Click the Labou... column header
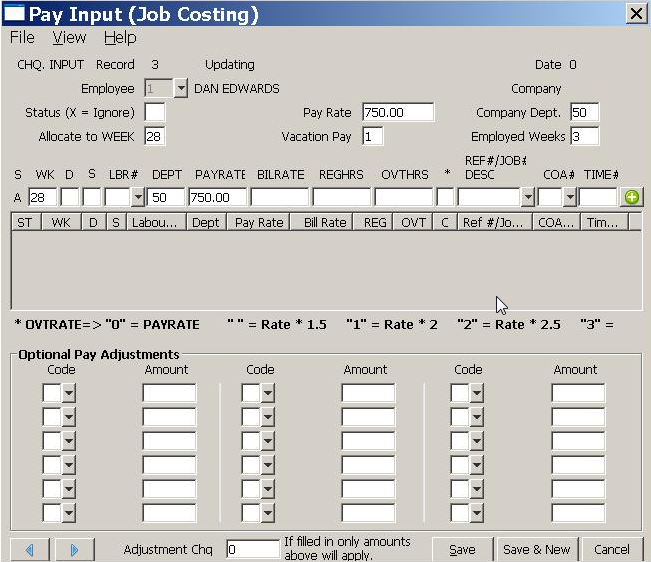Viewport: 651px width, 562px height. 157,222
